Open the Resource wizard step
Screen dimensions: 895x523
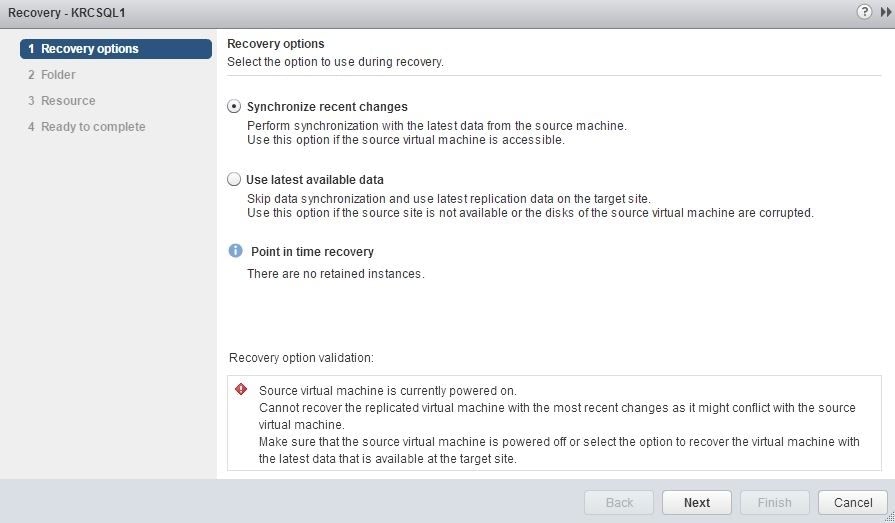(x=68, y=101)
